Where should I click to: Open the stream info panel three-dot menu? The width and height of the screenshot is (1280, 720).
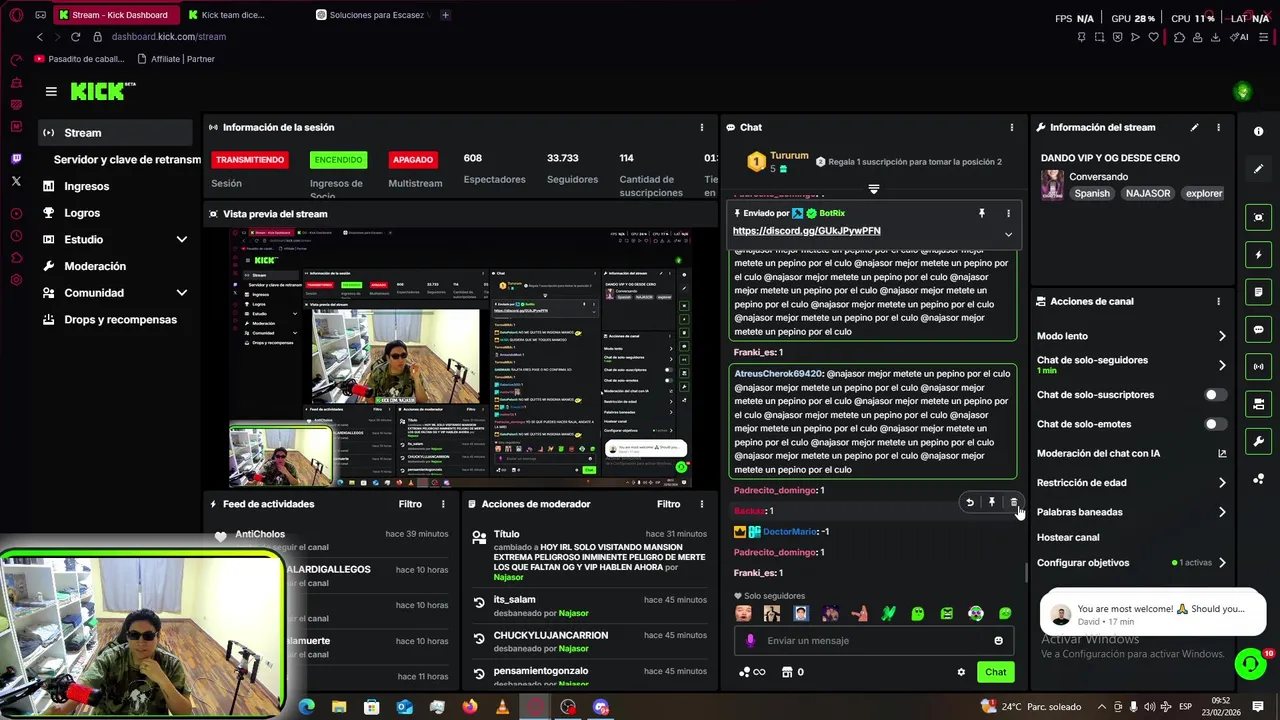pyautogui.click(x=1218, y=127)
